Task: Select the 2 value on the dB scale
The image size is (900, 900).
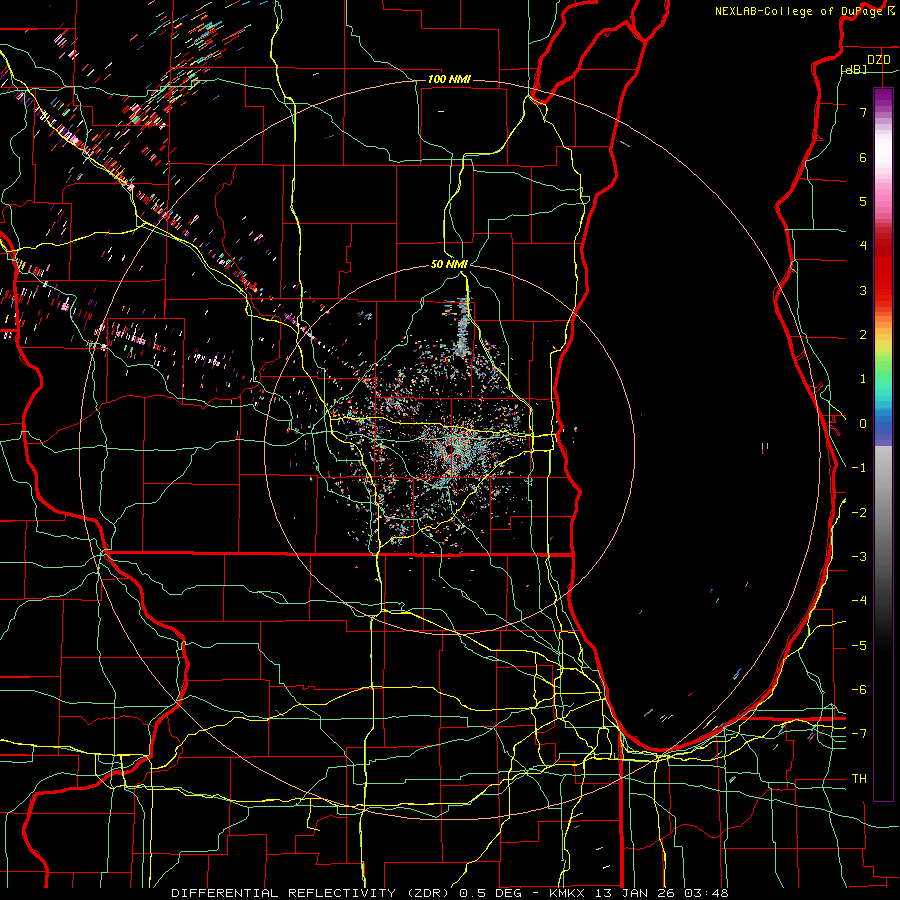Action: pos(863,335)
